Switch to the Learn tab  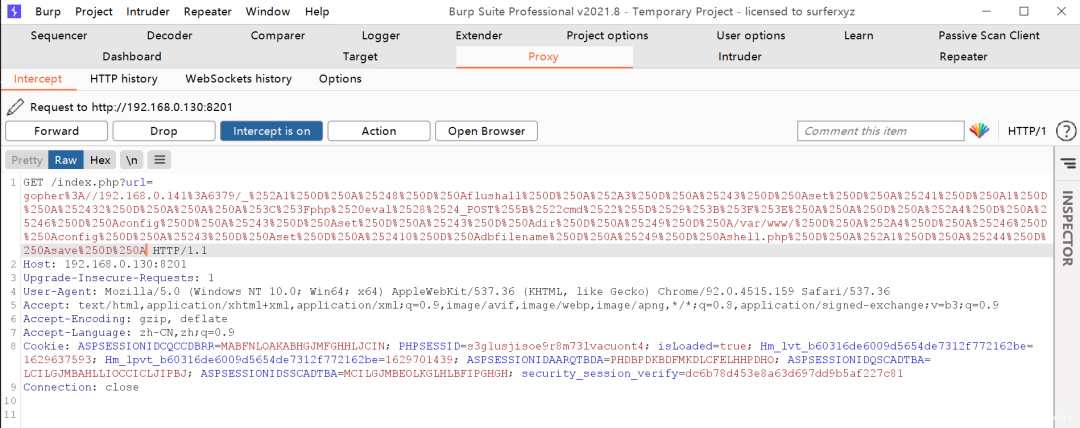point(858,35)
